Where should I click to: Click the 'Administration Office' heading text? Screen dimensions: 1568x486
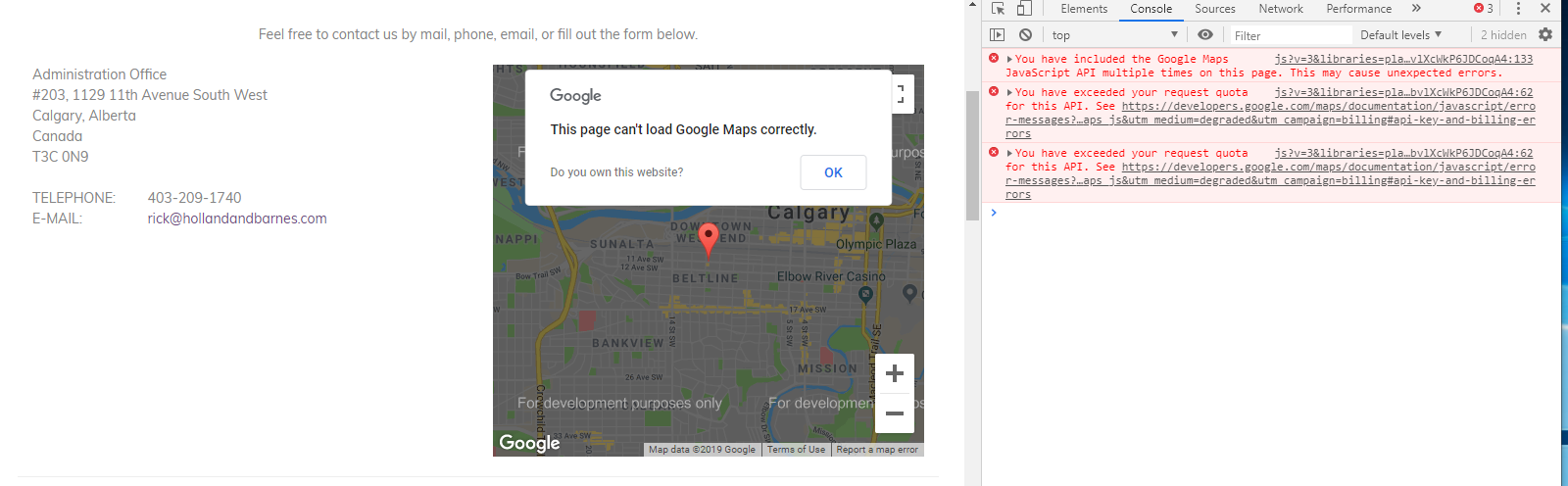tap(99, 74)
